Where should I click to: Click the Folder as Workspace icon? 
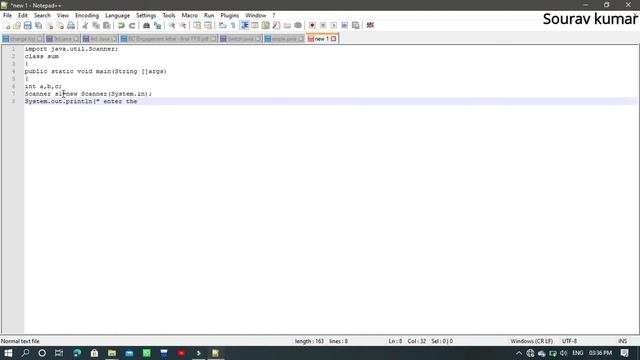287,25
